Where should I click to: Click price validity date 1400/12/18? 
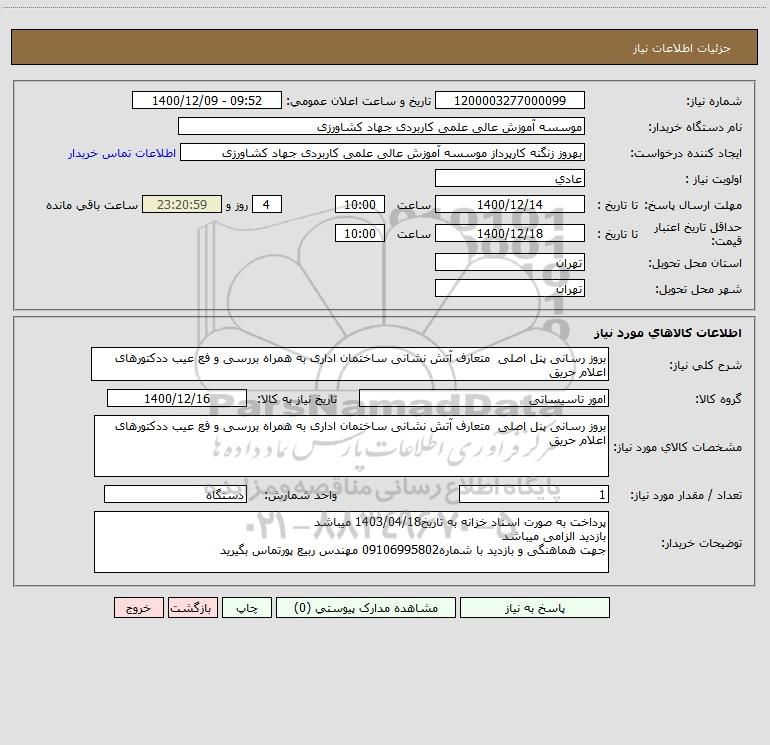pos(510,233)
